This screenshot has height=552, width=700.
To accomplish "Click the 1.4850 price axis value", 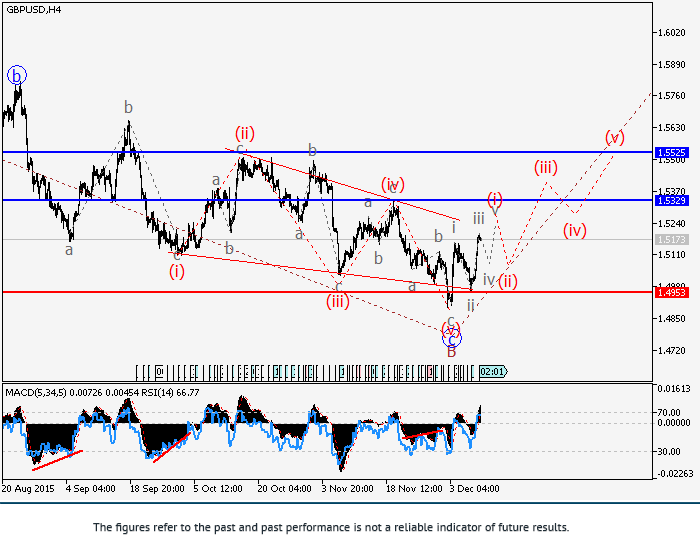I will point(671,318).
